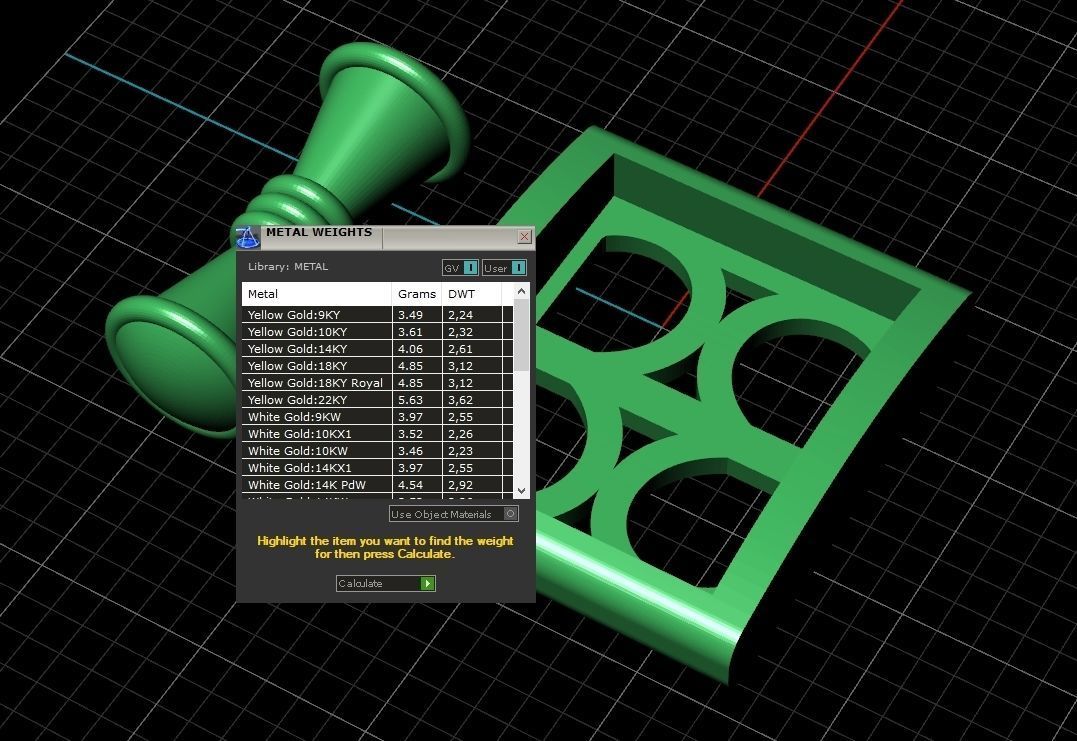Select the Yellow Gold:18KY Royal row

pyautogui.click(x=377, y=383)
